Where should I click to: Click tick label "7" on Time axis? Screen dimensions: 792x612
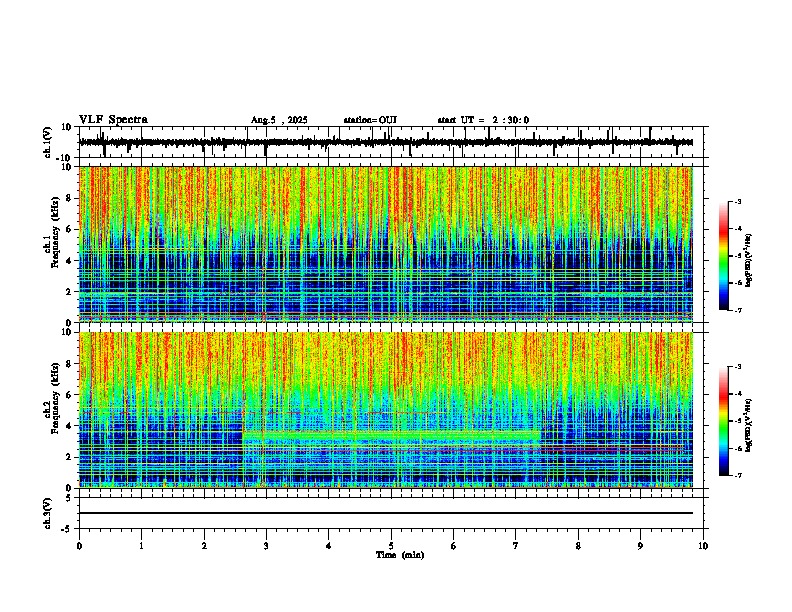(516, 546)
